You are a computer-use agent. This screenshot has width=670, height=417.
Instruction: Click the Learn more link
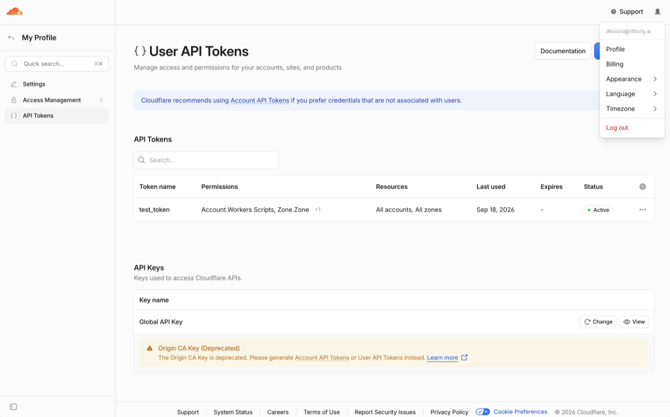tap(442, 358)
